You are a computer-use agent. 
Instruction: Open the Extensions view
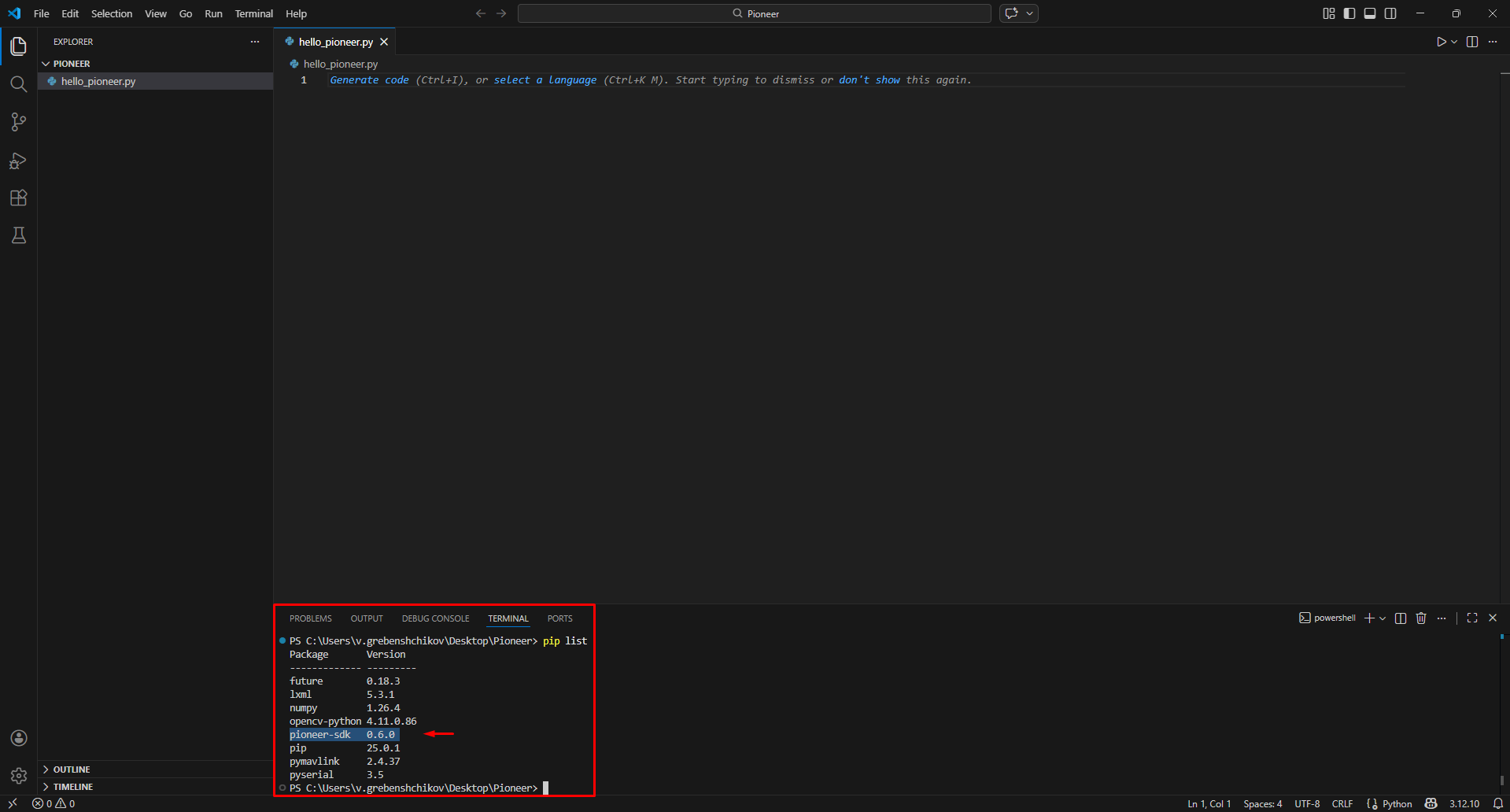(19, 197)
